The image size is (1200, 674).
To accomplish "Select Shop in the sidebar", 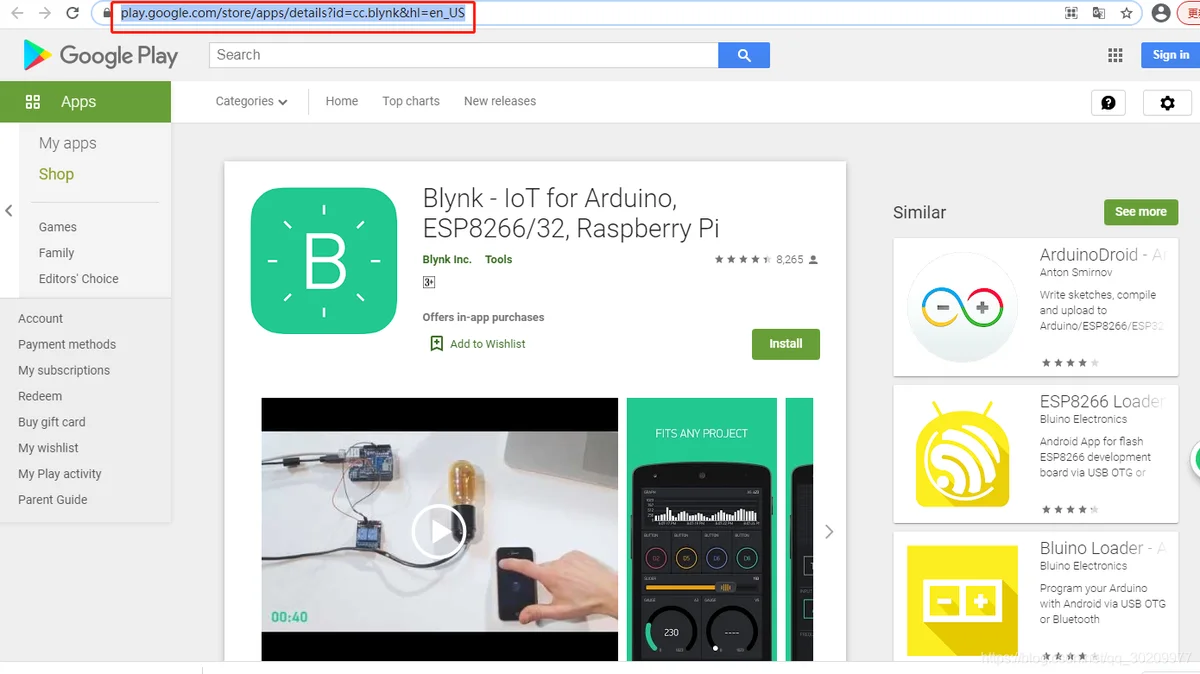I will tap(56, 174).
